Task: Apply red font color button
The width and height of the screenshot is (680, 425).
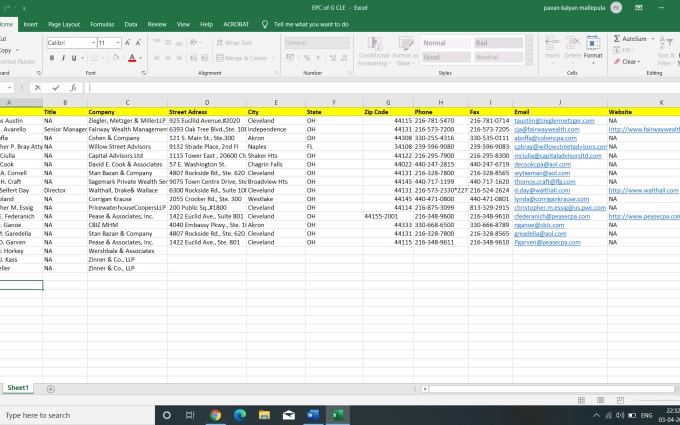Action: point(132,58)
